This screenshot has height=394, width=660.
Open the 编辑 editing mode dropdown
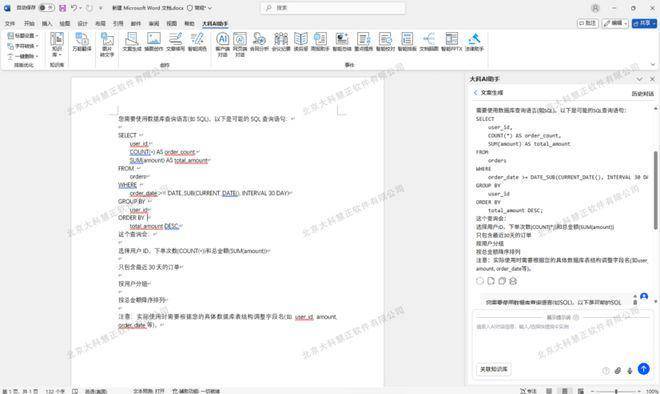(615, 23)
